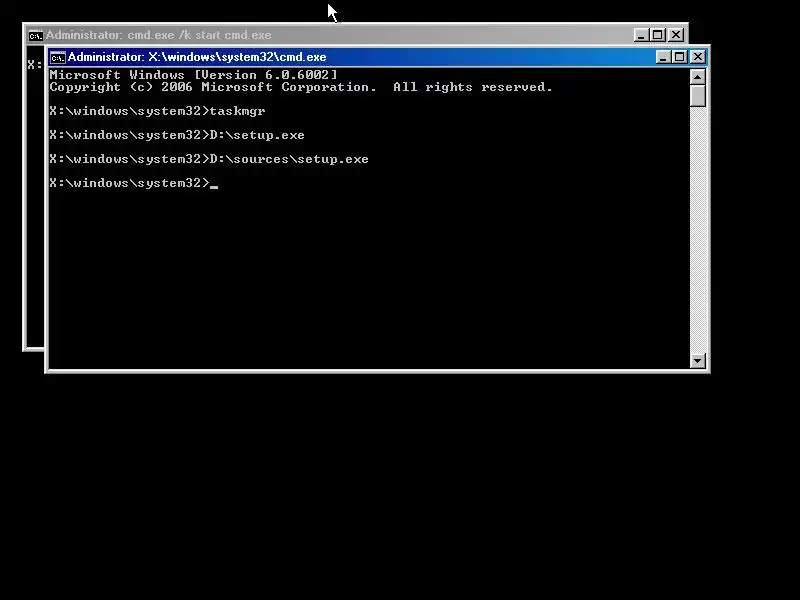The height and width of the screenshot is (600, 800).
Task: Click the 'taskmgr' command line
Action: pyautogui.click(x=157, y=111)
